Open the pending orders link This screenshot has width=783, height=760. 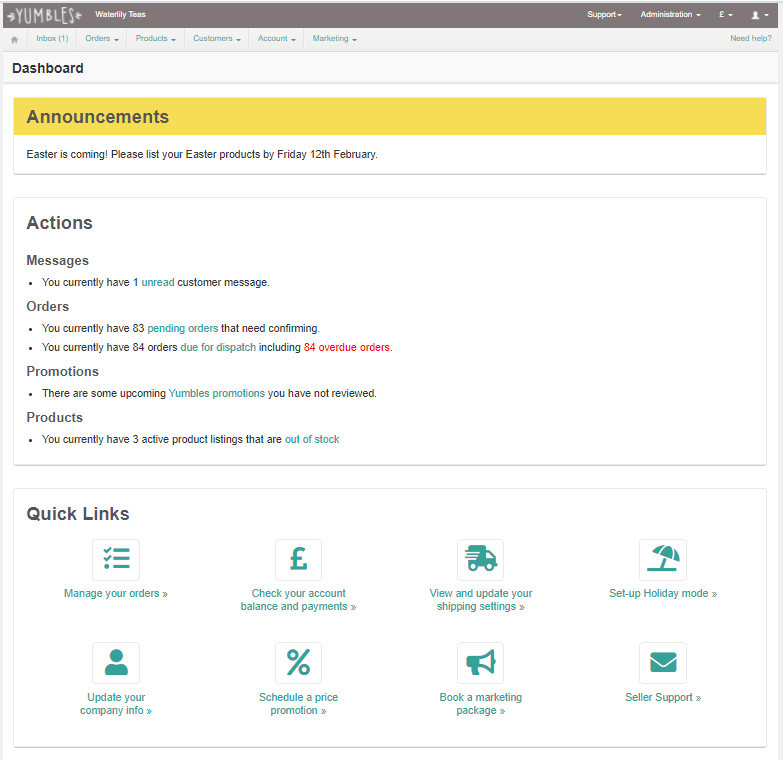coord(183,328)
